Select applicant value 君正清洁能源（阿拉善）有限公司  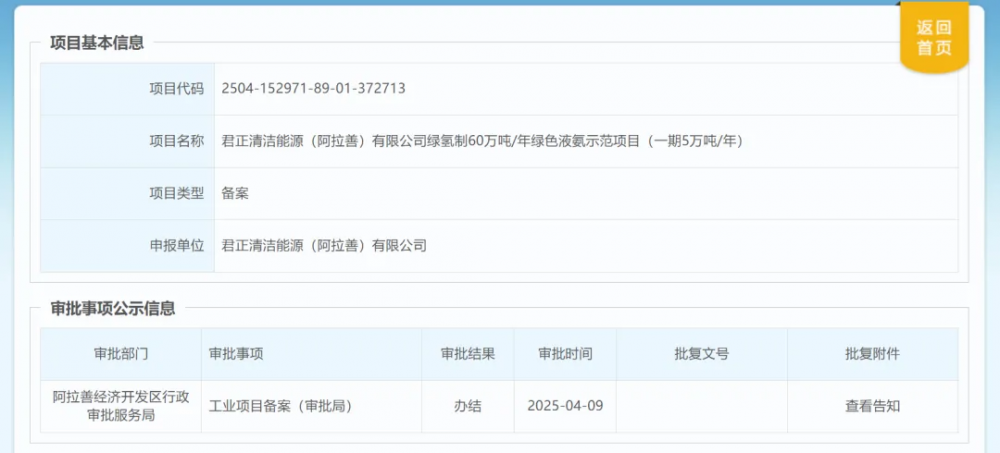[x=323, y=246]
